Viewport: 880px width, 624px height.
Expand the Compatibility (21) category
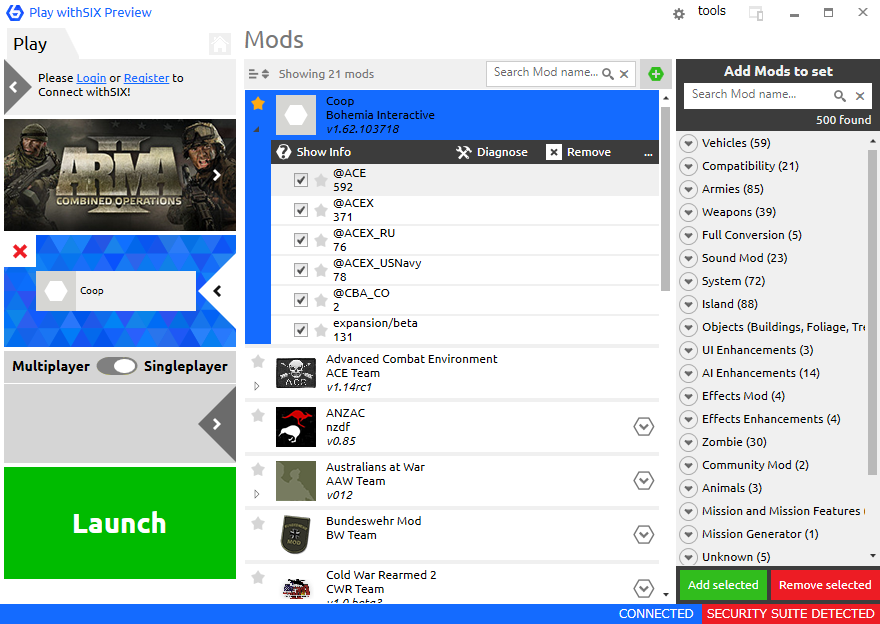pos(688,167)
